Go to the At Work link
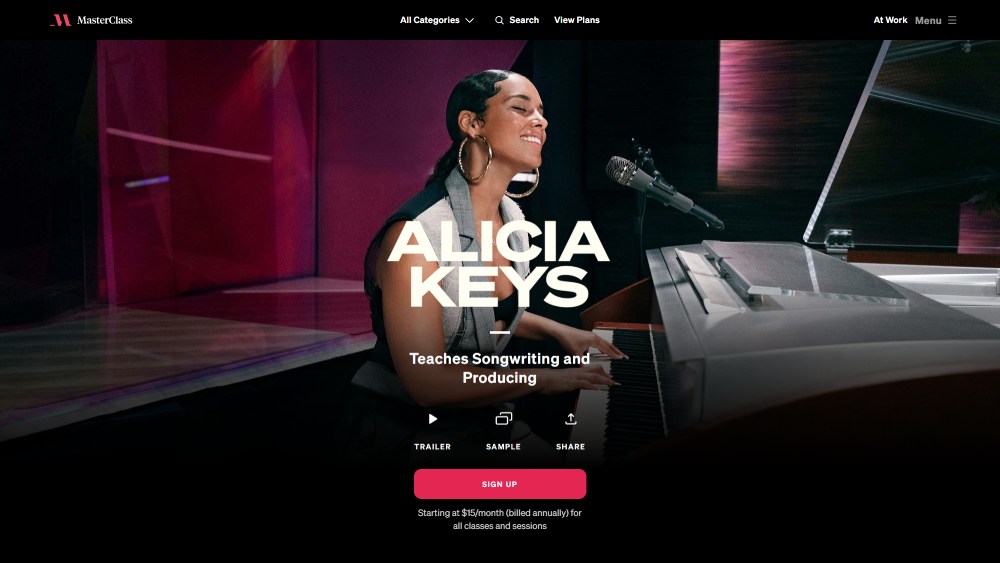This screenshot has height=563, width=1000. tap(890, 20)
